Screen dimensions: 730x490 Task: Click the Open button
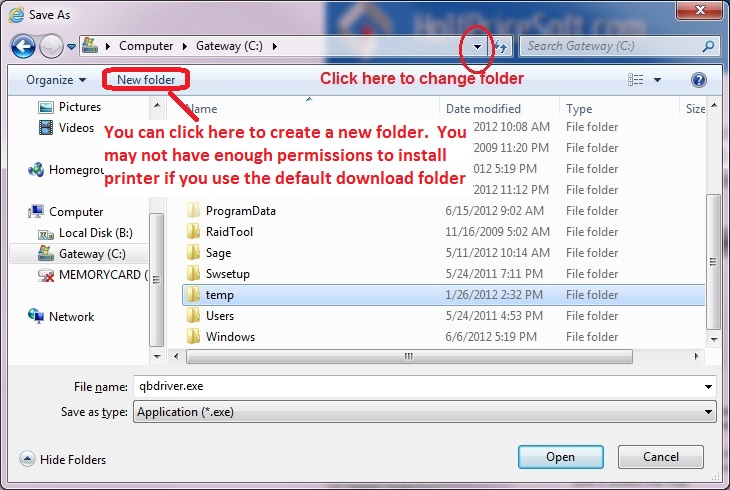click(561, 457)
